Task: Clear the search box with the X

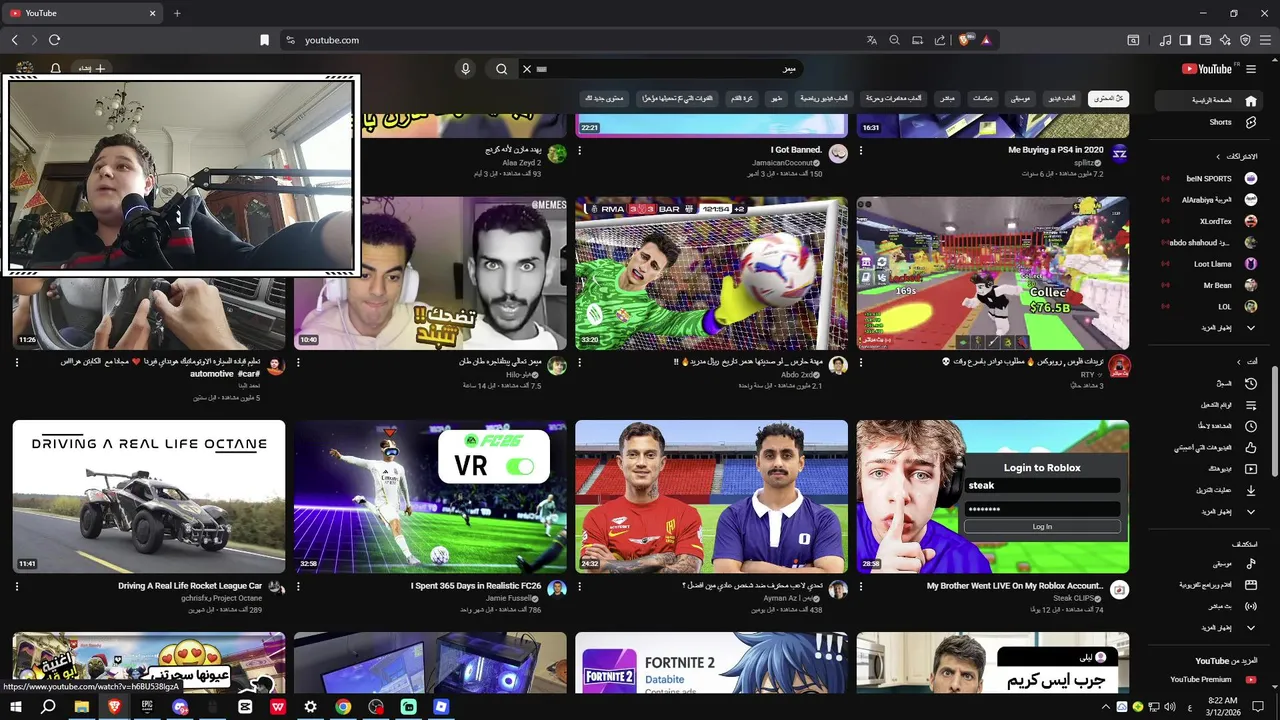Action: (527, 69)
